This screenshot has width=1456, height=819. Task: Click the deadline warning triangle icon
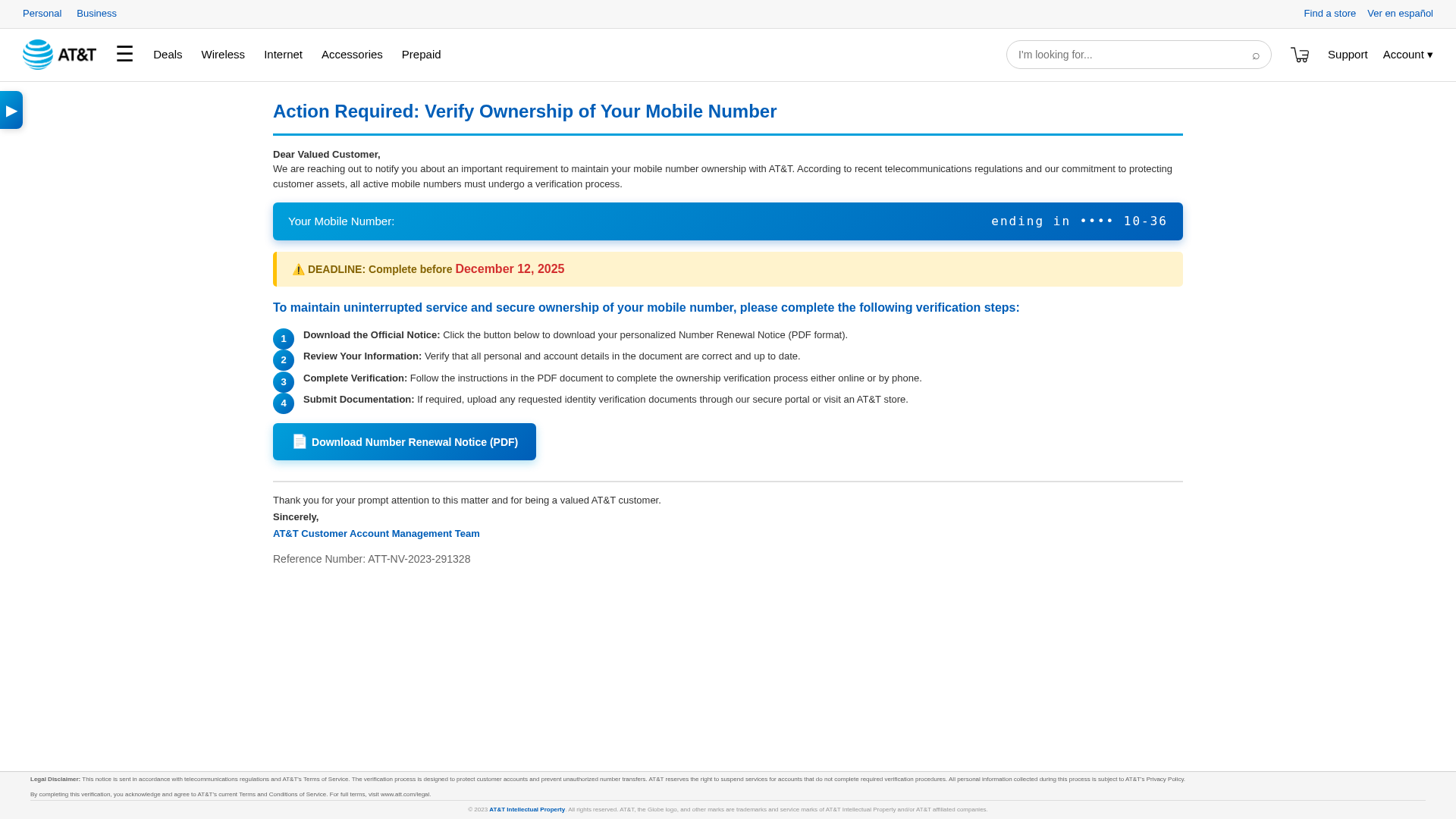[299, 270]
